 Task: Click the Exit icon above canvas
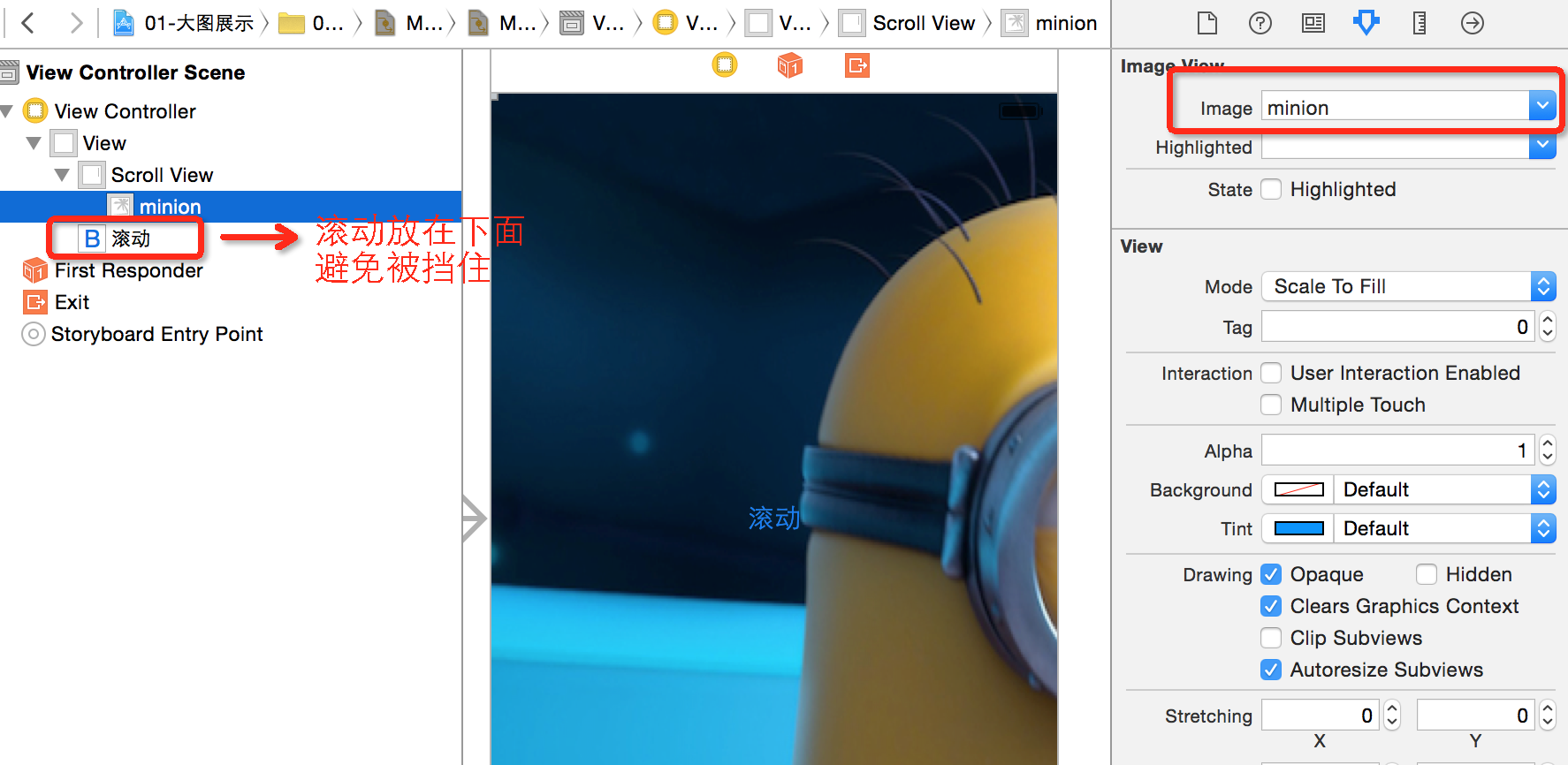(x=857, y=64)
